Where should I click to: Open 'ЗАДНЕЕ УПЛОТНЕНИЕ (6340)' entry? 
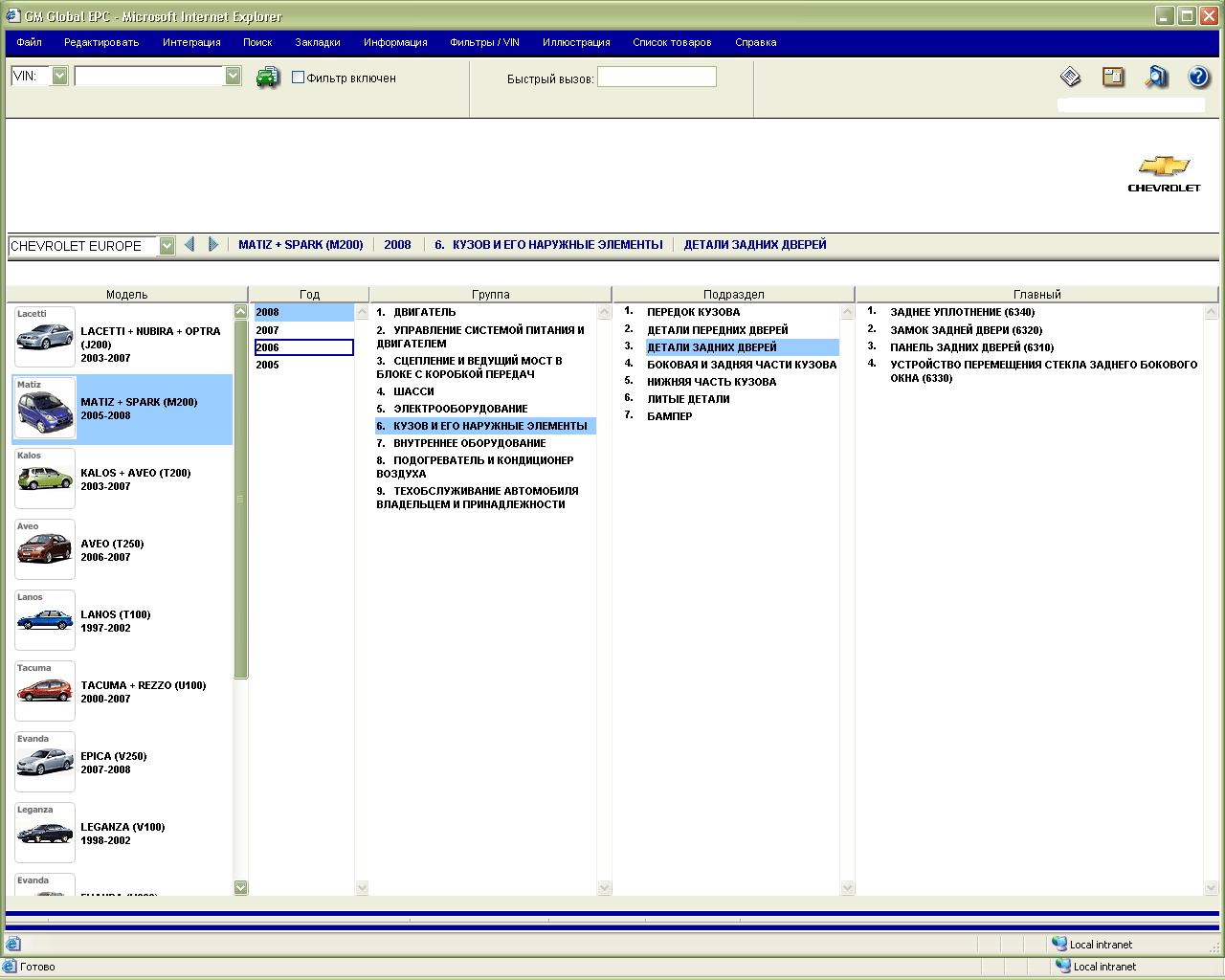[962, 312]
